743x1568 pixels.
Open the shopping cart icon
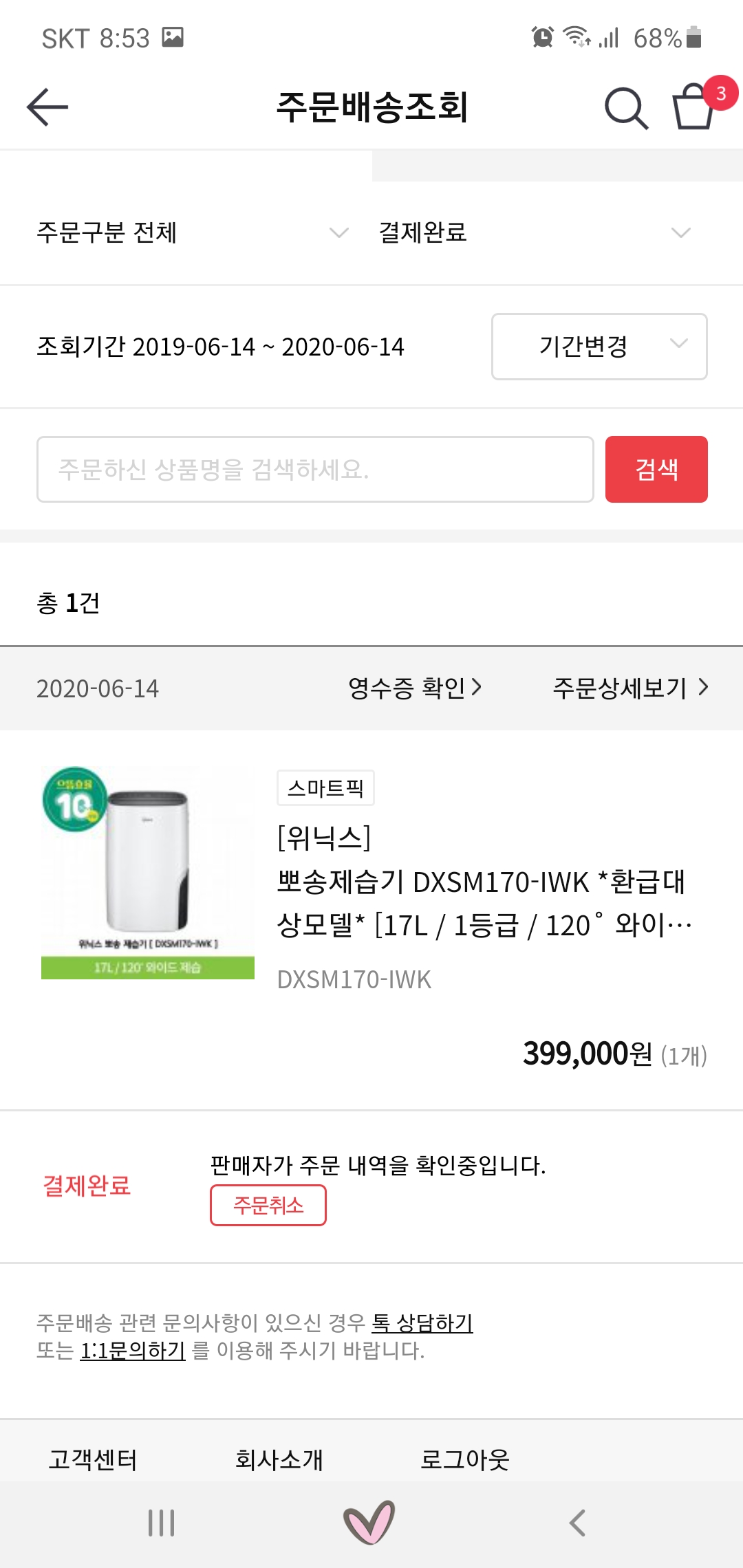point(693,107)
